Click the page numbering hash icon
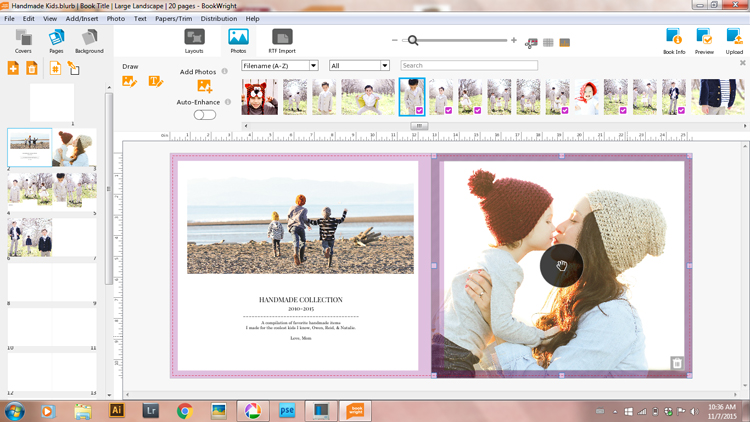 click(55, 68)
